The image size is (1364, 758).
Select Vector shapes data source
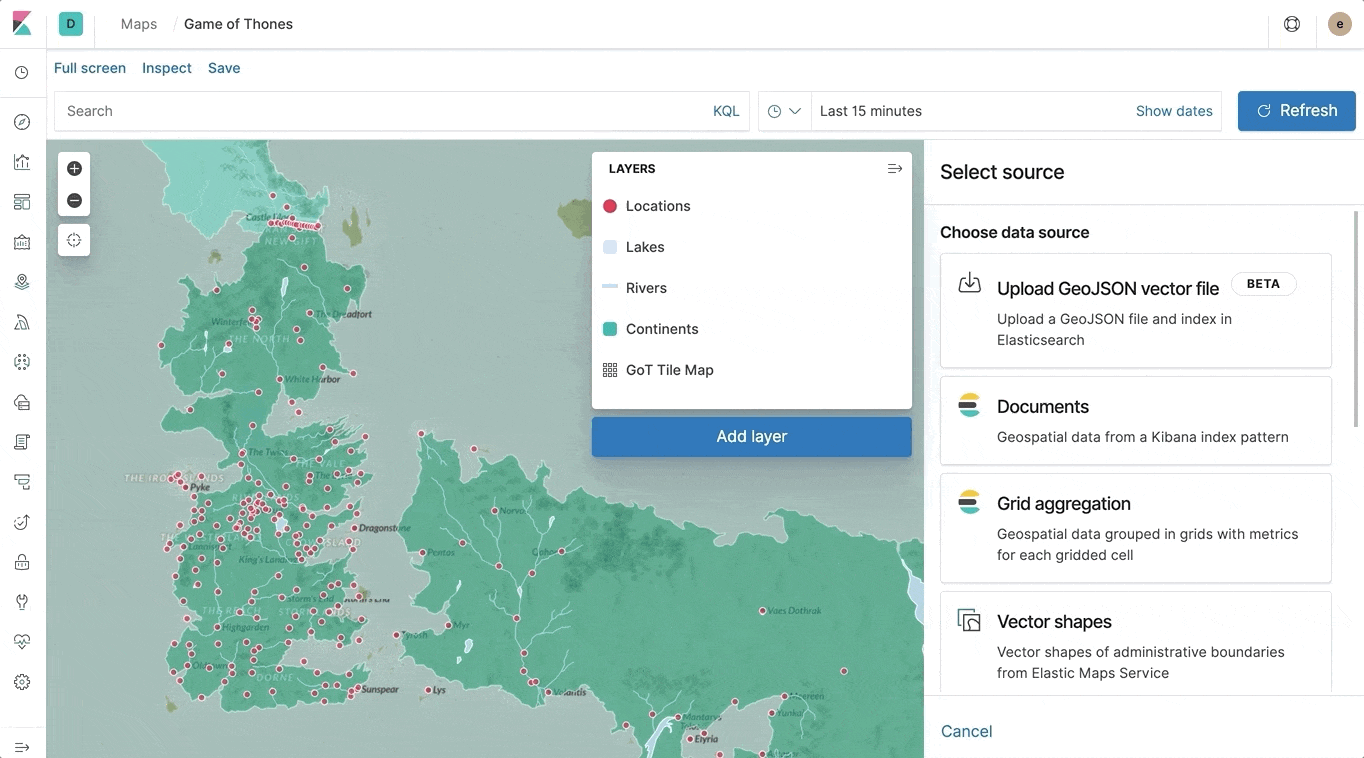point(1136,642)
